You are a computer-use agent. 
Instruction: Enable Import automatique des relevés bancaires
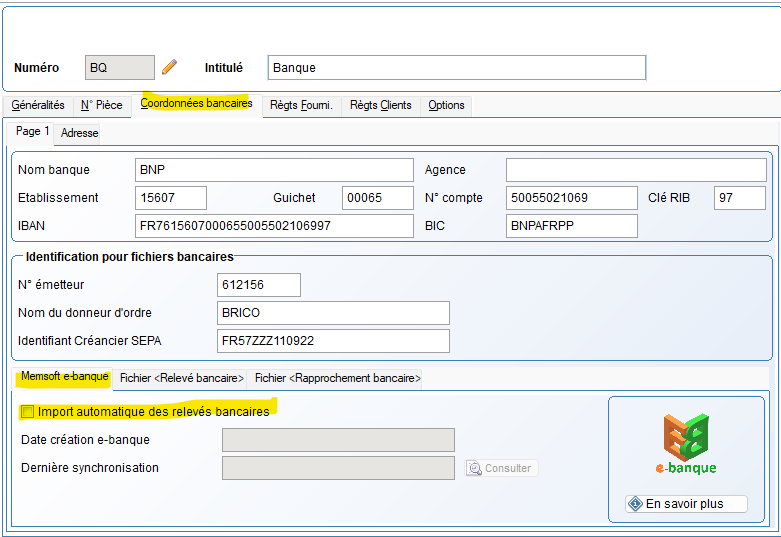[x=27, y=411]
